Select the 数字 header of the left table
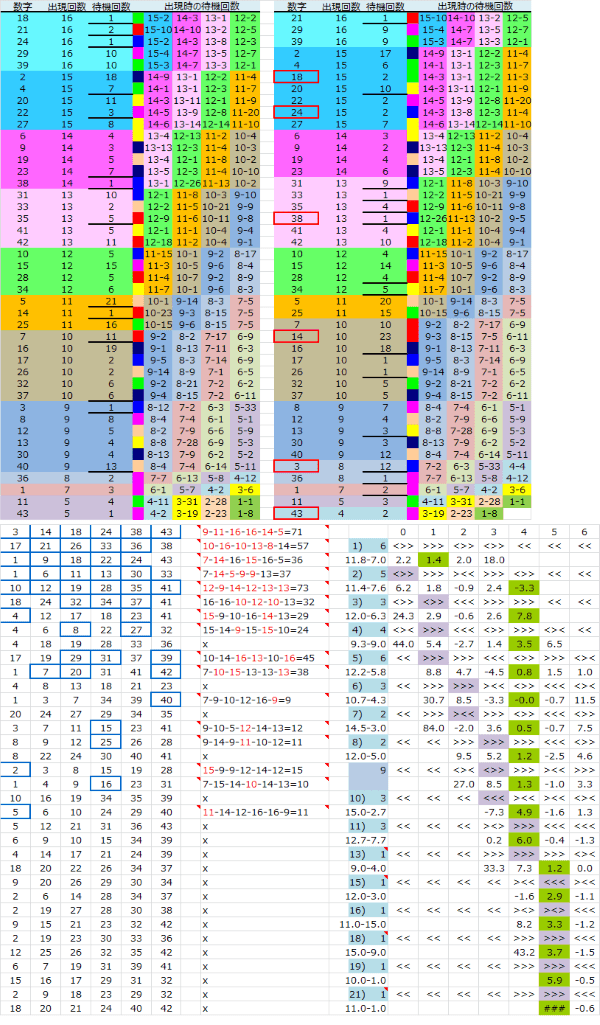 tap(23, 7)
